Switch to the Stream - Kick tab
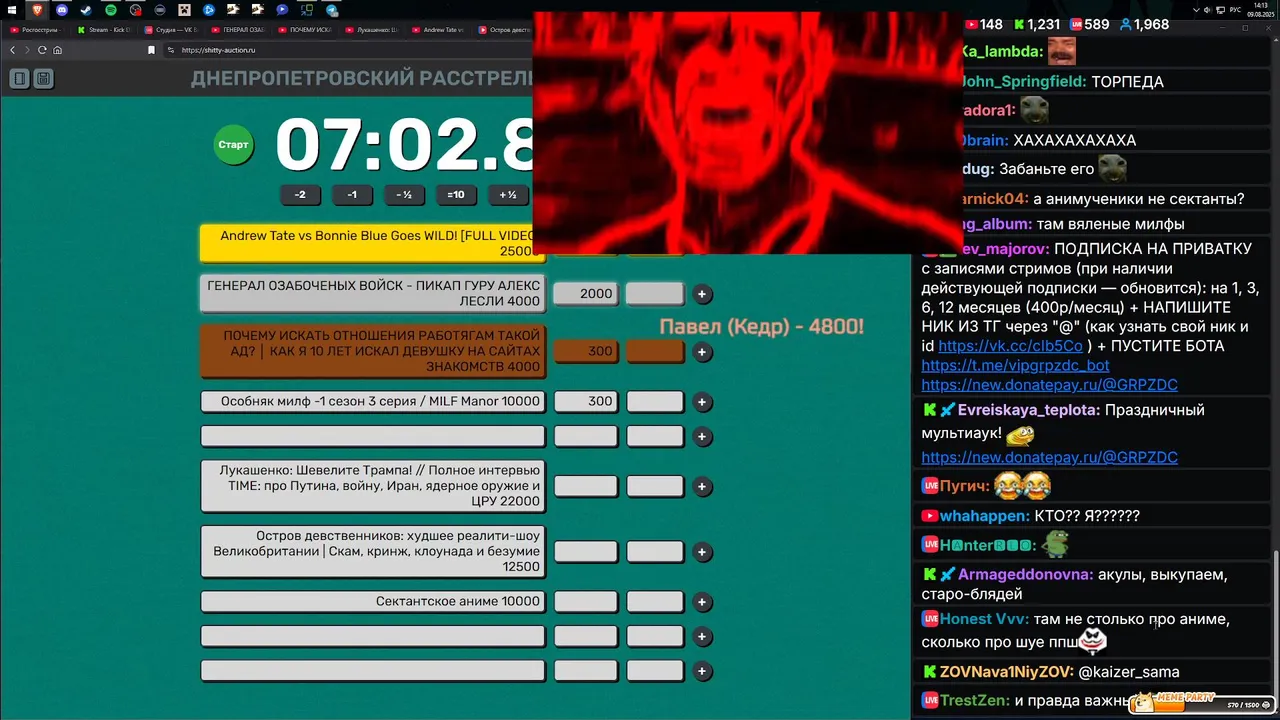 click(x=104, y=30)
